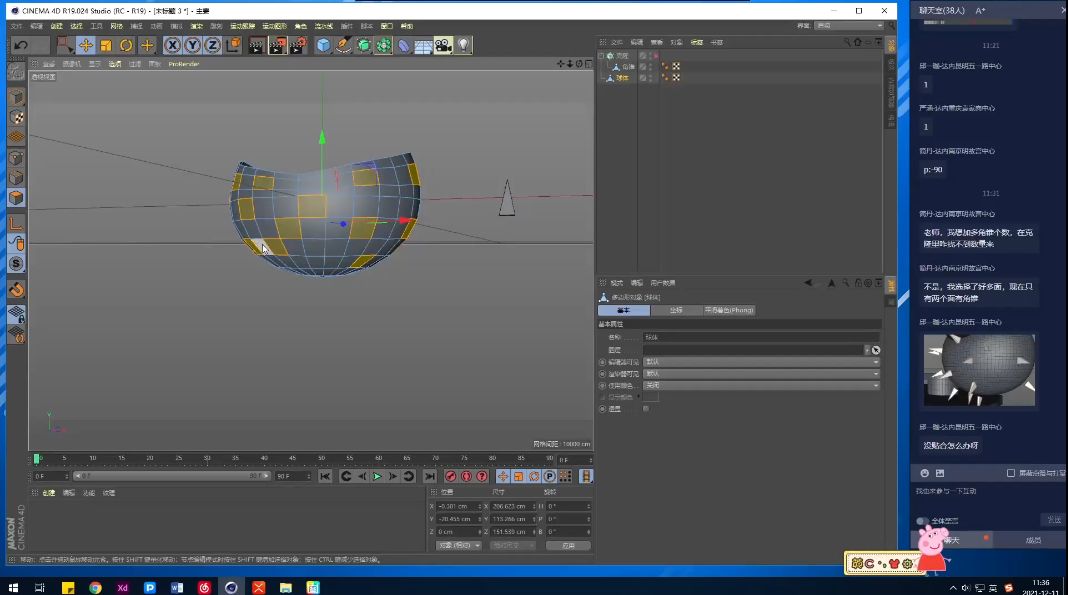Click the timeline range slider bar
The height and width of the screenshot is (595, 1068).
click(170, 476)
